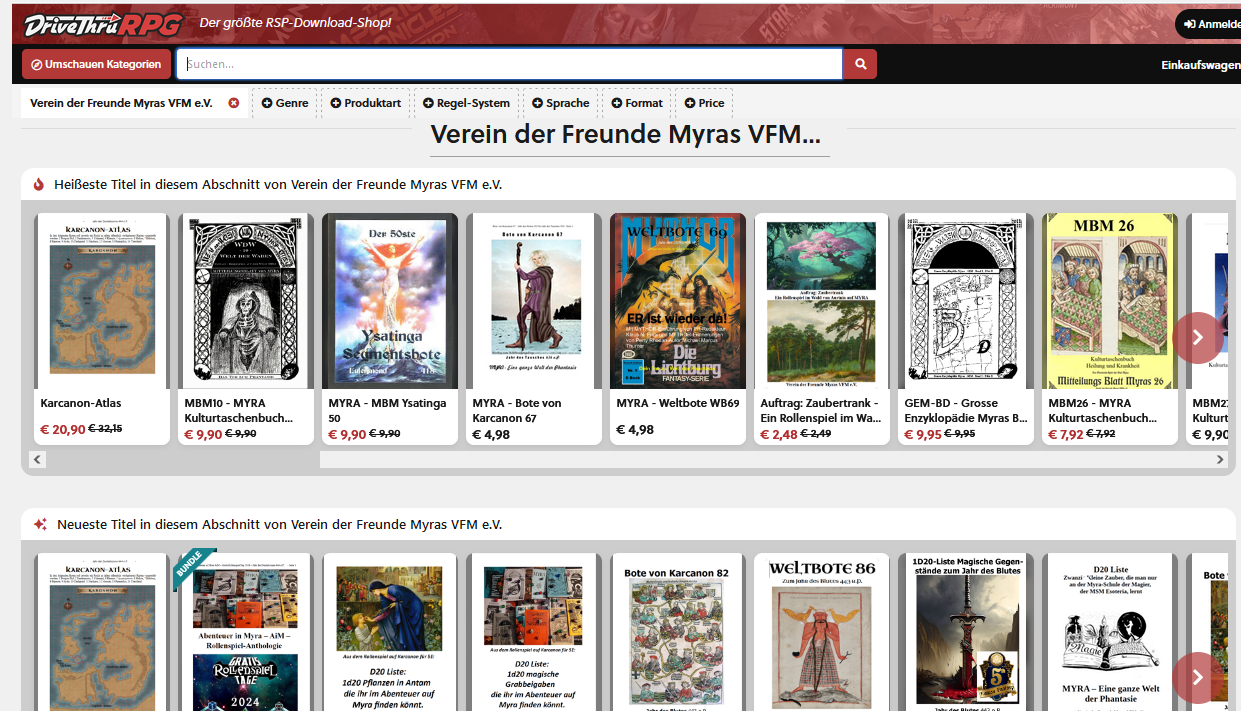The width and height of the screenshot is (1241, 711).
Task: Click next arrow in Heißeste Titel carousel
Action: (x=1198, y=338)
